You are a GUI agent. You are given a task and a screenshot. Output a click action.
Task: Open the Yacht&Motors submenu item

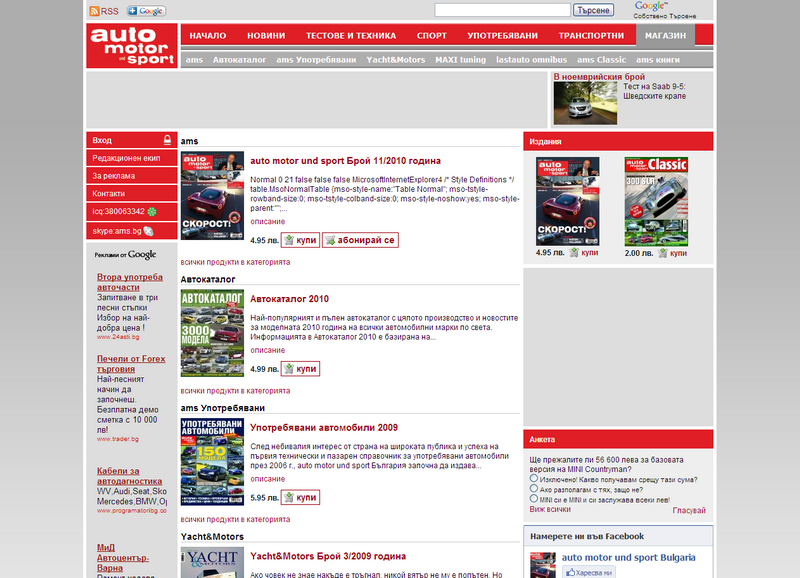tap(396, 60)
